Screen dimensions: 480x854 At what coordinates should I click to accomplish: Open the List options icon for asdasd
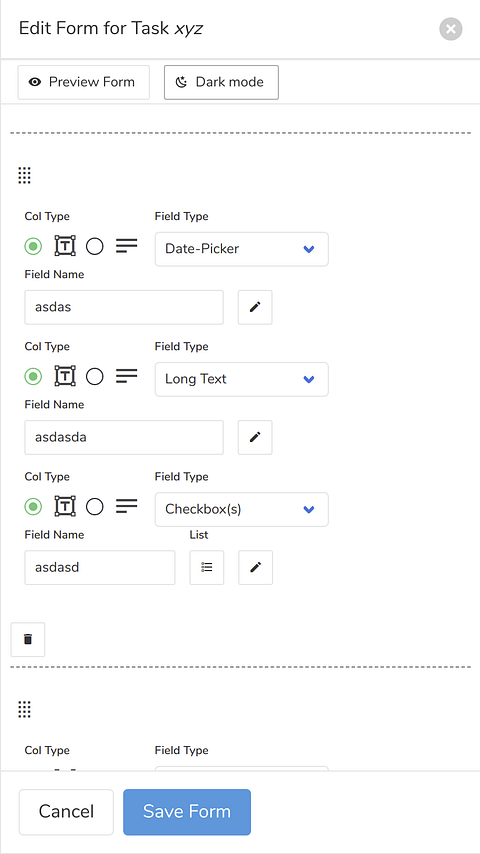(206, 568)
